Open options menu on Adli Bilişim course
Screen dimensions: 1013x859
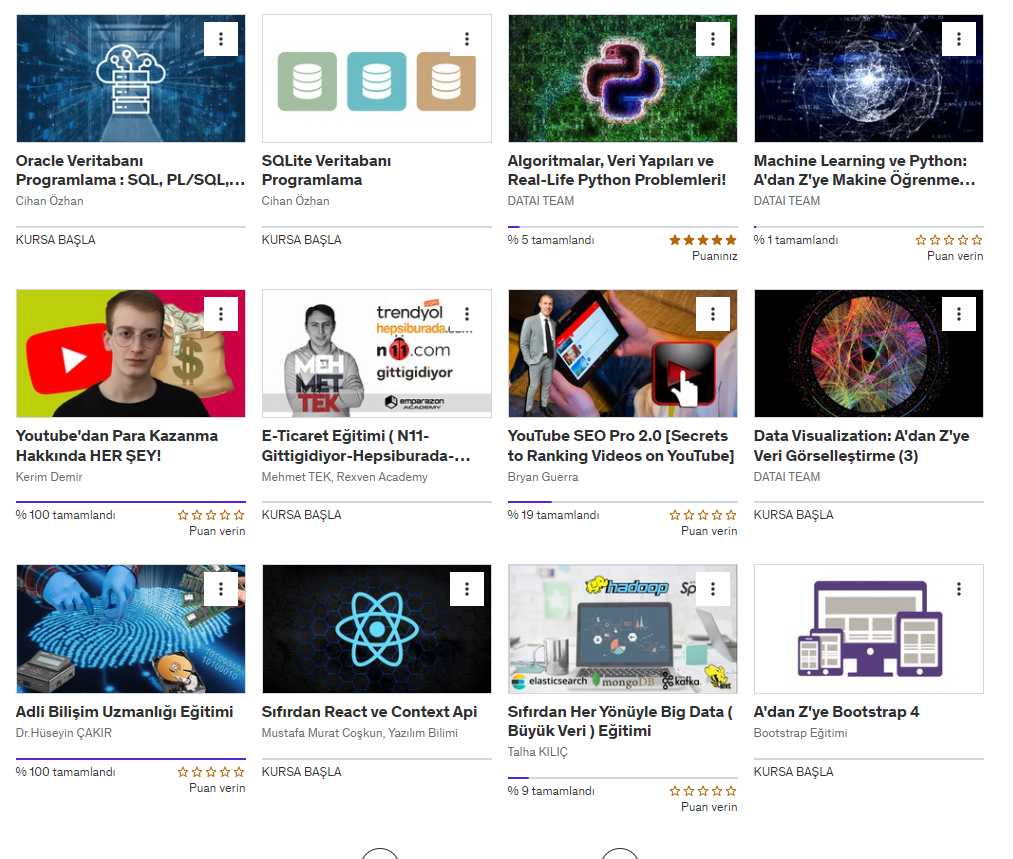(221, 589)
